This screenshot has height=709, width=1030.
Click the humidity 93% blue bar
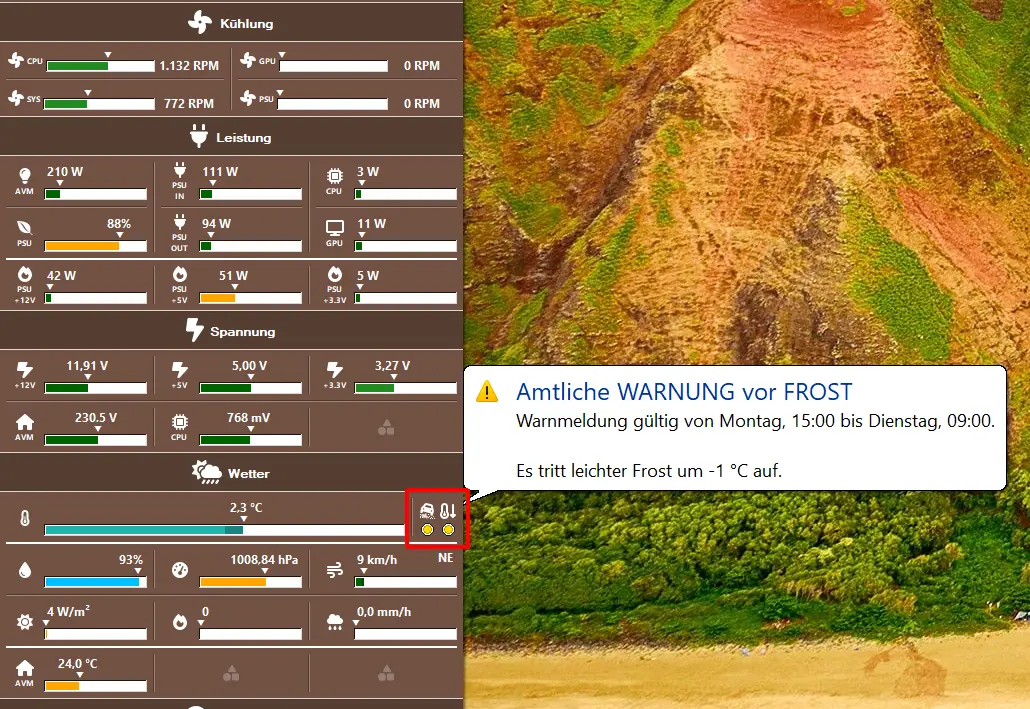(95, 582)
